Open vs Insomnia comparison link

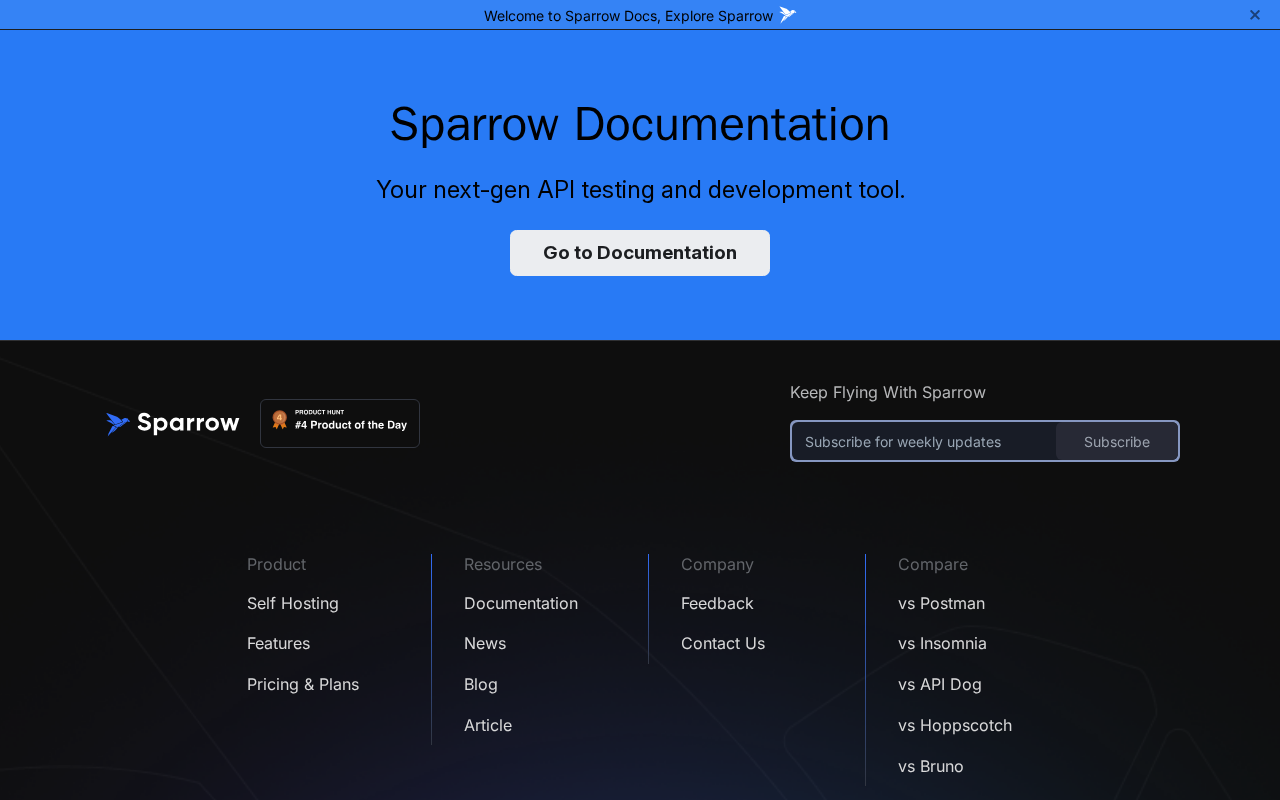click(x=942, y=643)
